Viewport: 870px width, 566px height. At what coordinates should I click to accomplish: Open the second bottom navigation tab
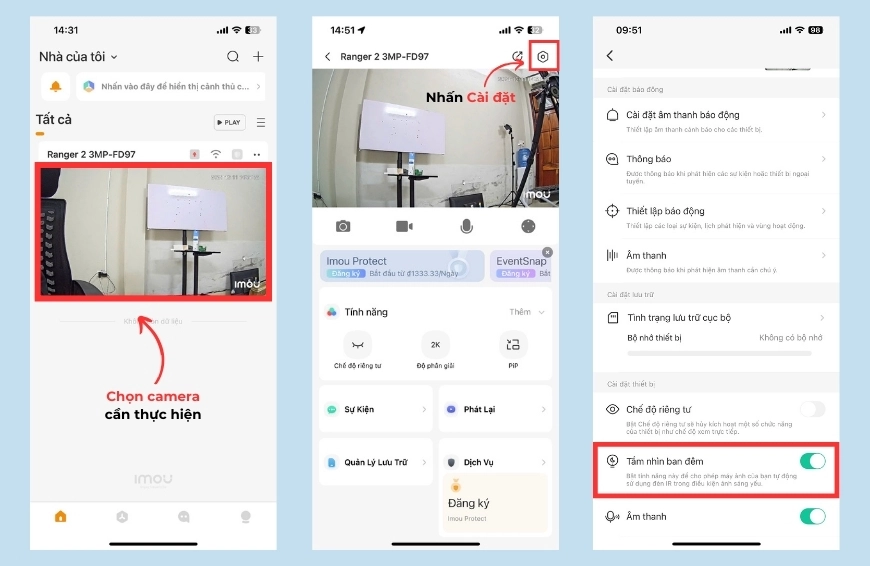(x=122, y=517)
